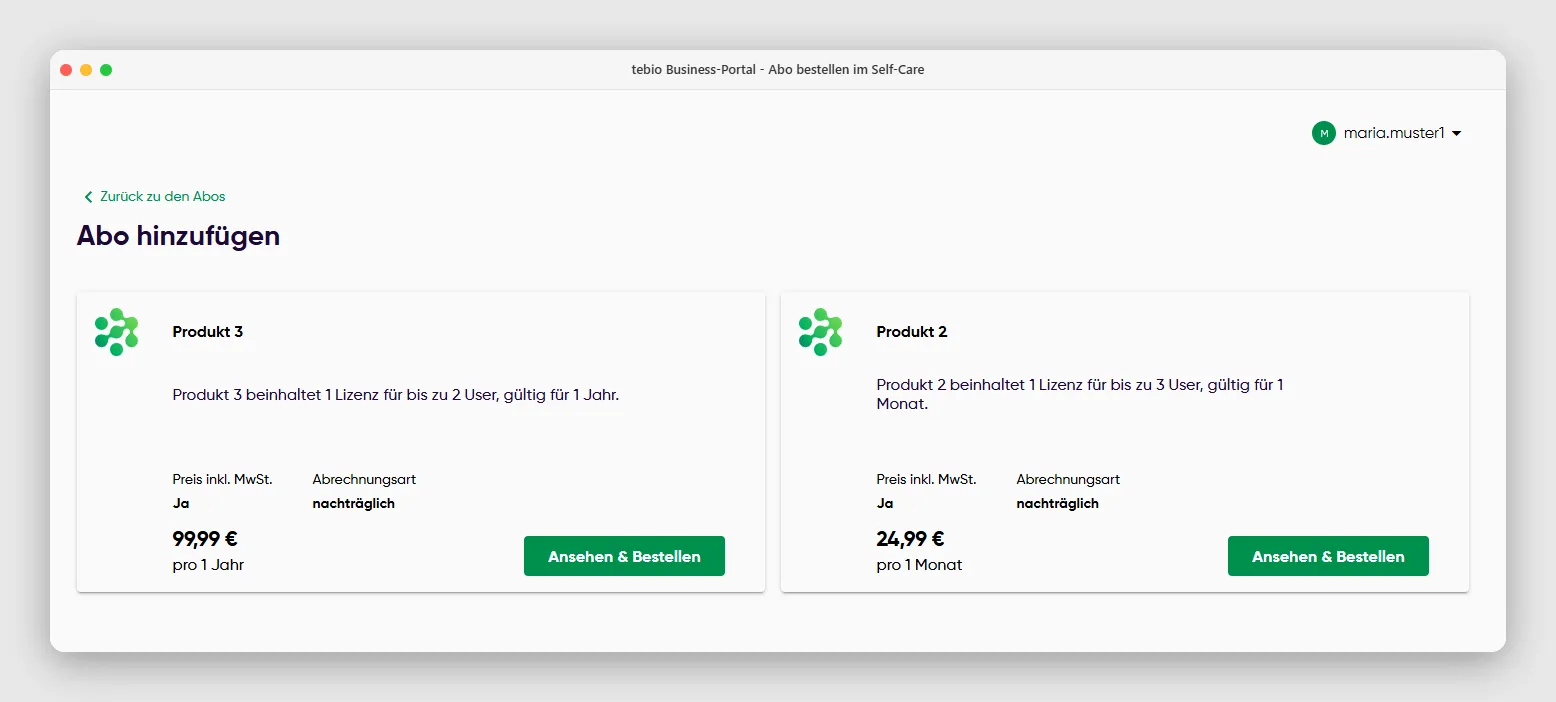Open the maria.muster1 dropdown arrow
This screenshot has height=702, width=1556.
(1456, 133)
